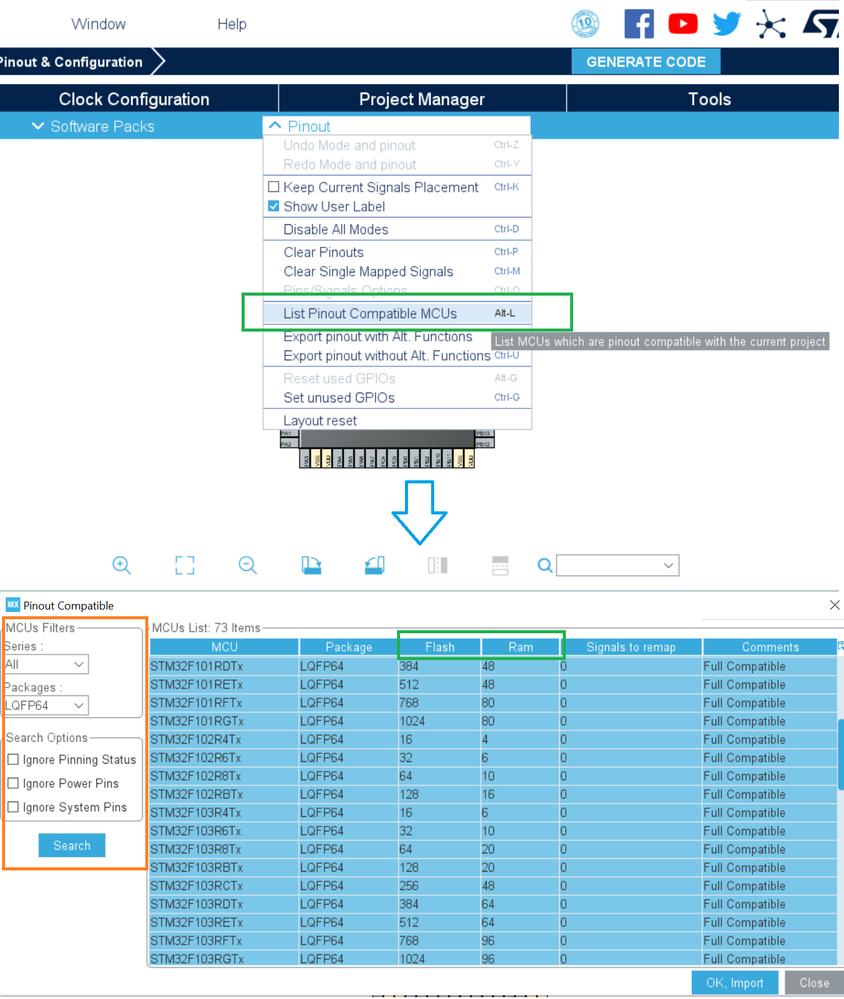Choose Layout reset entry

[397, 420]
